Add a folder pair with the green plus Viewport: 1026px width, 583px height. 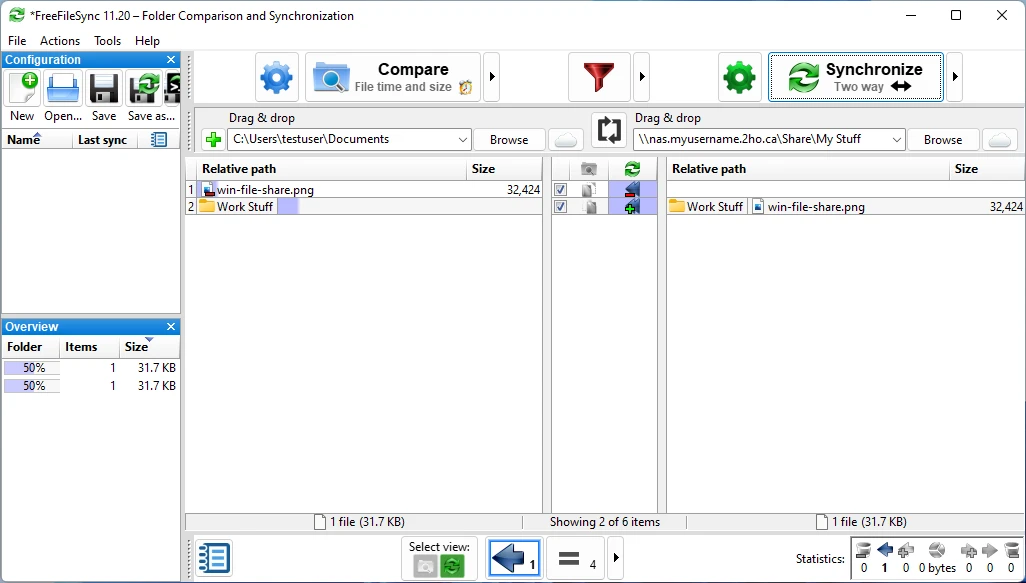coord(213,139)
